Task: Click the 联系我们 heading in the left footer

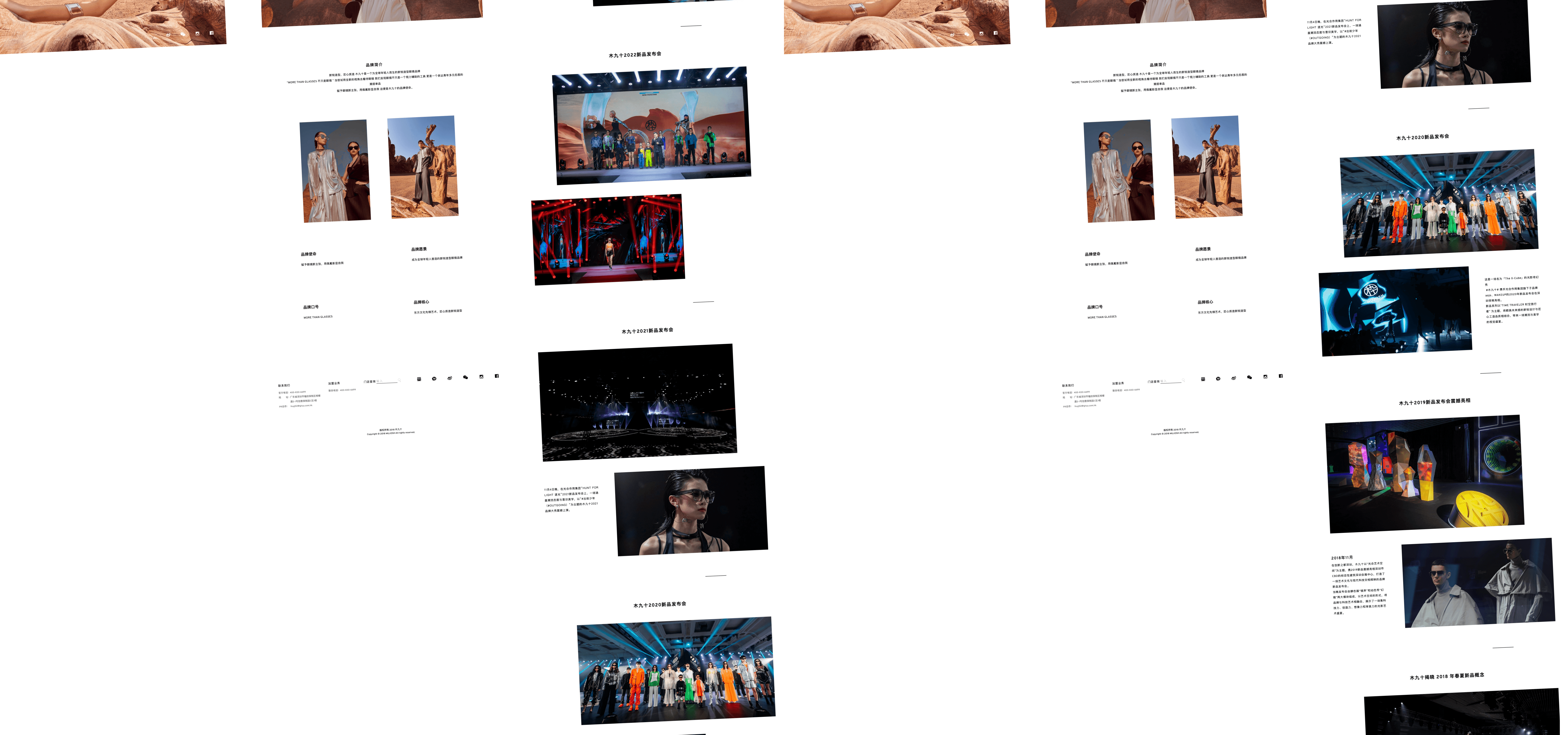Action: pyautogui.click(x=284, y=386)
